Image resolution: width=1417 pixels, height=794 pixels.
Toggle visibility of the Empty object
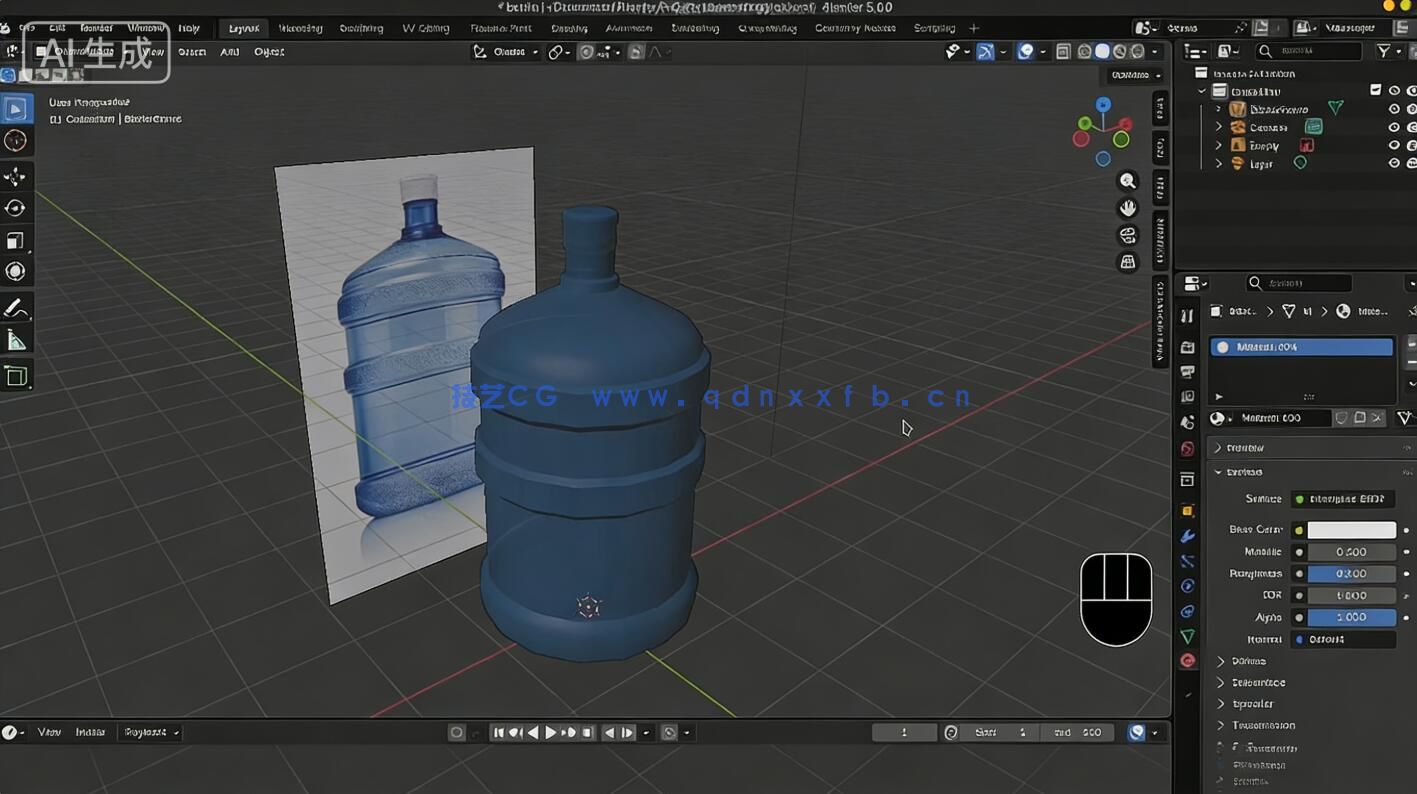(x=1394, y=145)
